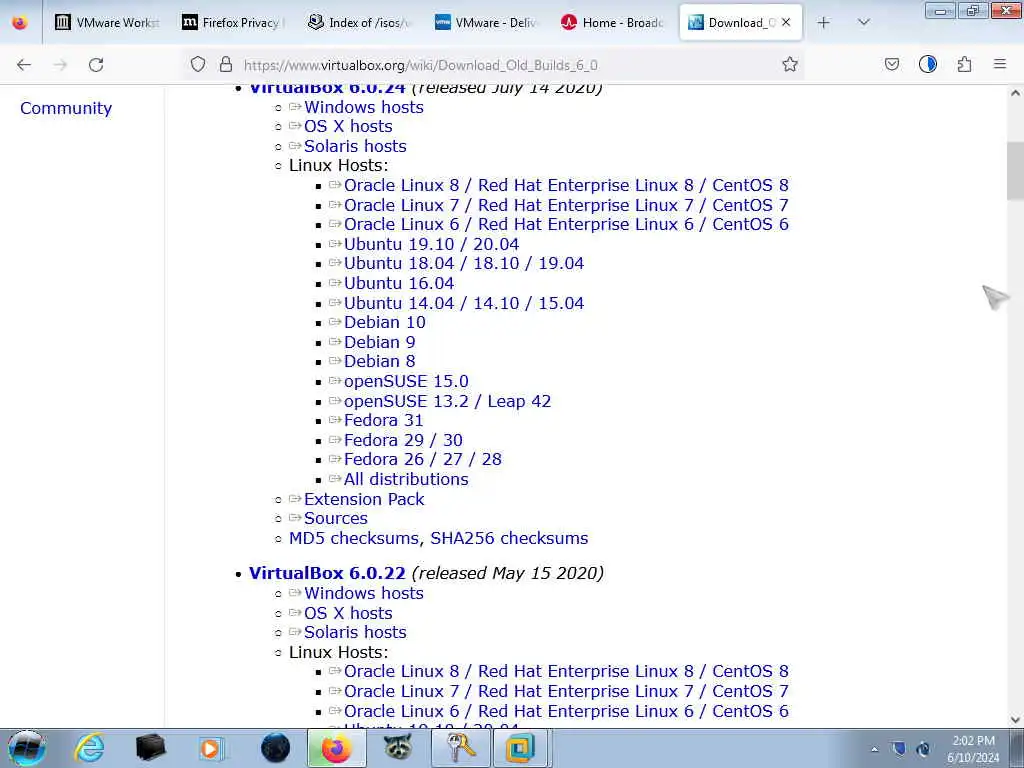Bookmark this page with the star
Screen dimensions: 1024x768
tap(790, 64)
